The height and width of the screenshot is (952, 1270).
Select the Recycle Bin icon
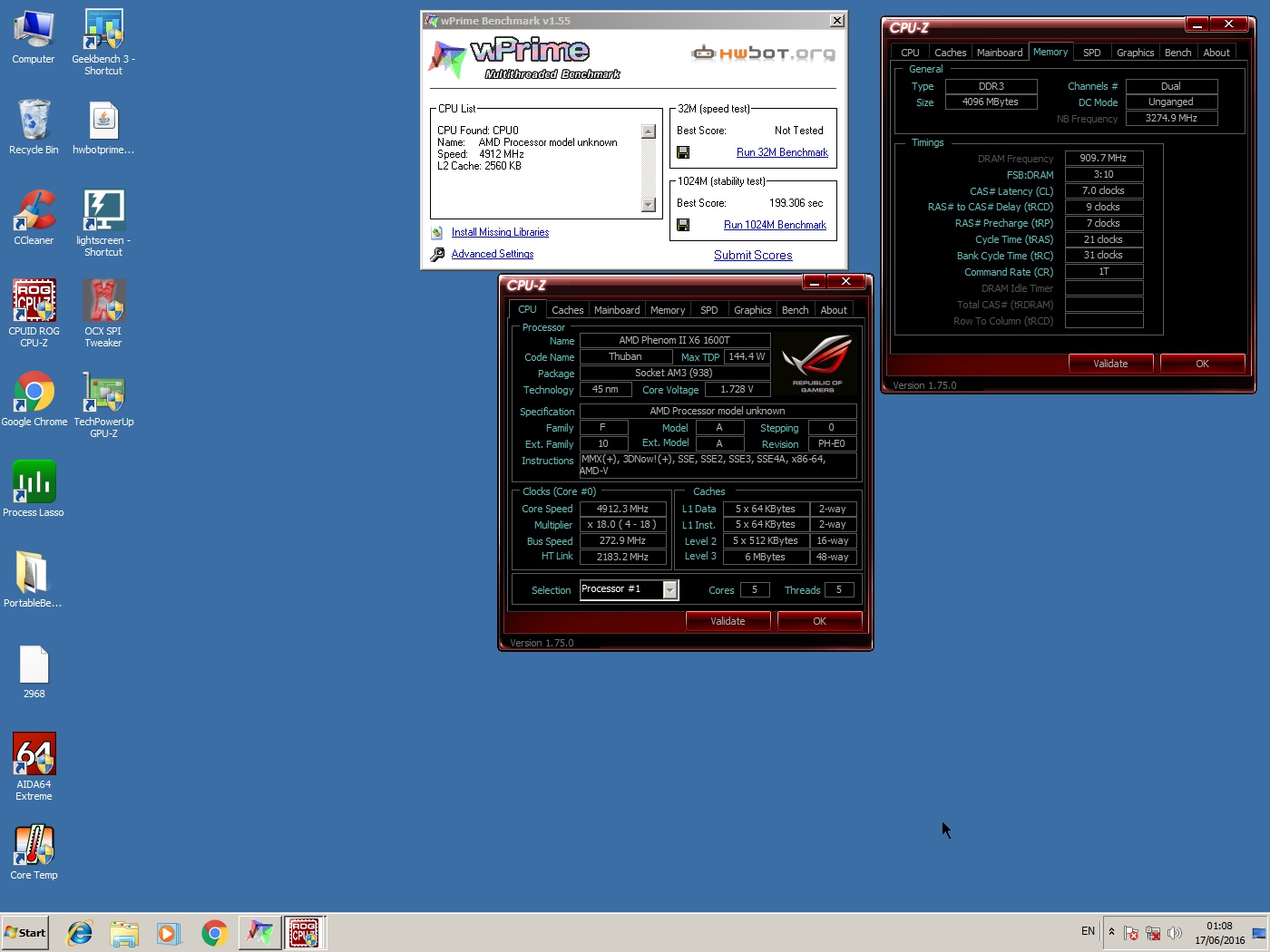pos(34,128)
